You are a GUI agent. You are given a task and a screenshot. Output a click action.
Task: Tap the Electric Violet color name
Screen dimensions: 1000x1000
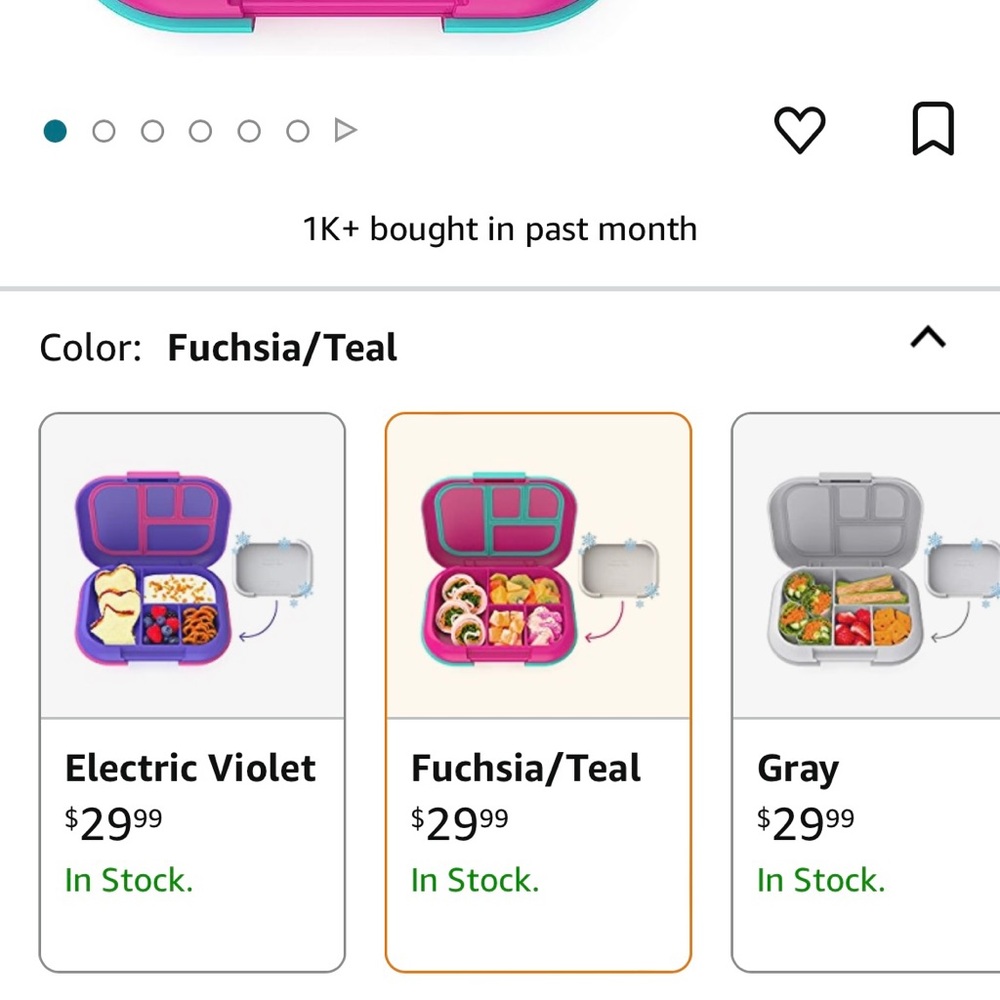(190, 768)
